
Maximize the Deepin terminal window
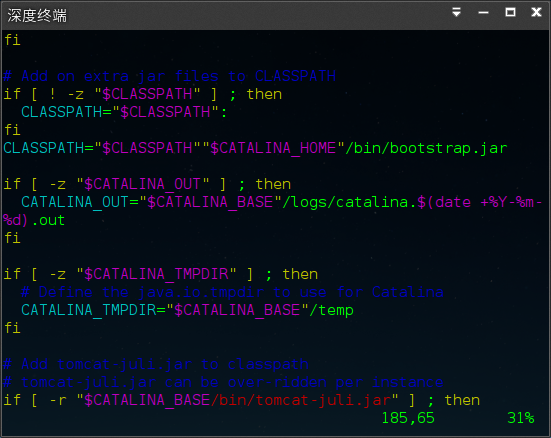pyautogui.click(x=510, y=12)
